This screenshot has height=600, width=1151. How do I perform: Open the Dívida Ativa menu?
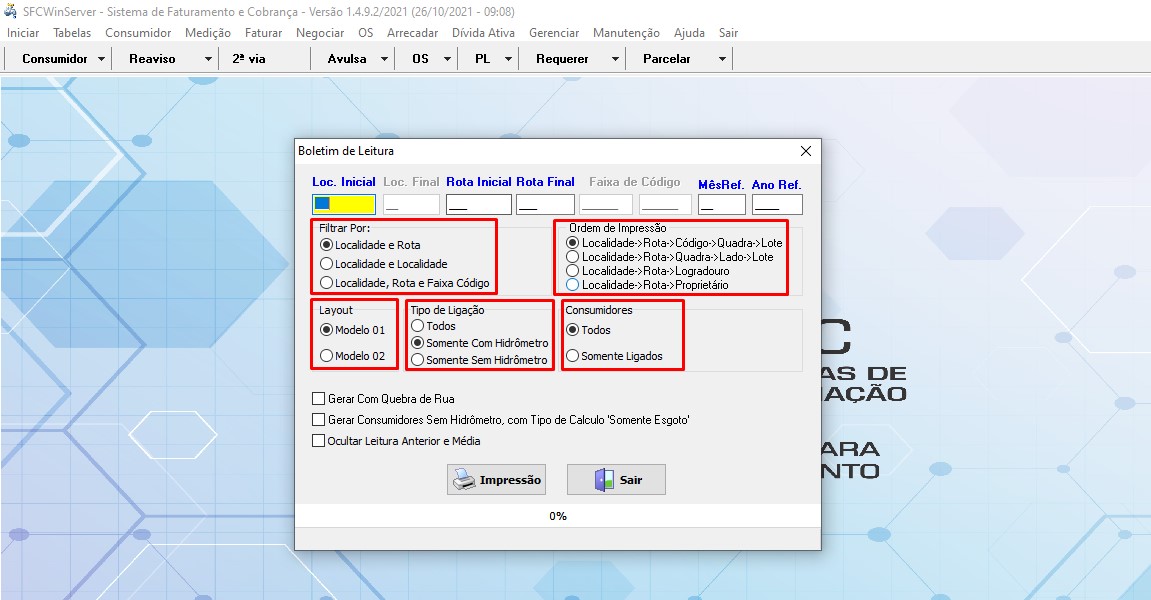point(483,33)
